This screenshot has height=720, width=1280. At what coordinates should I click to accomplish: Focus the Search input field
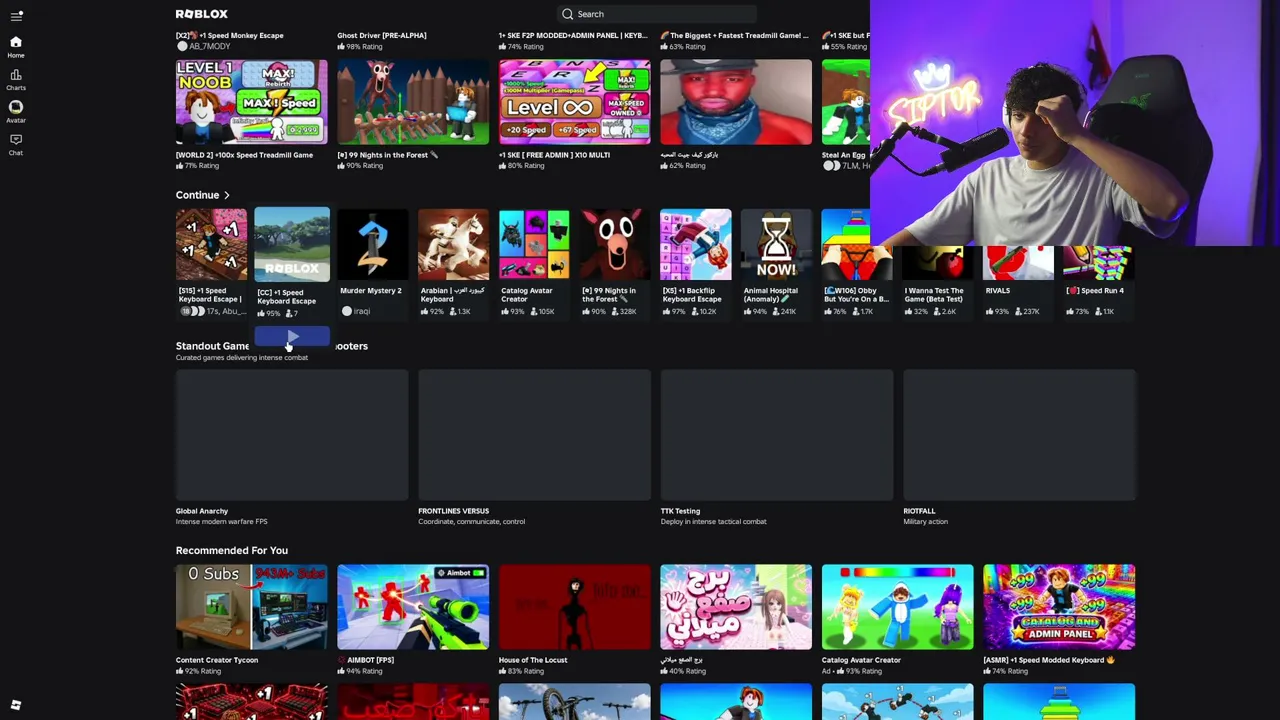(x=658, y=14)
